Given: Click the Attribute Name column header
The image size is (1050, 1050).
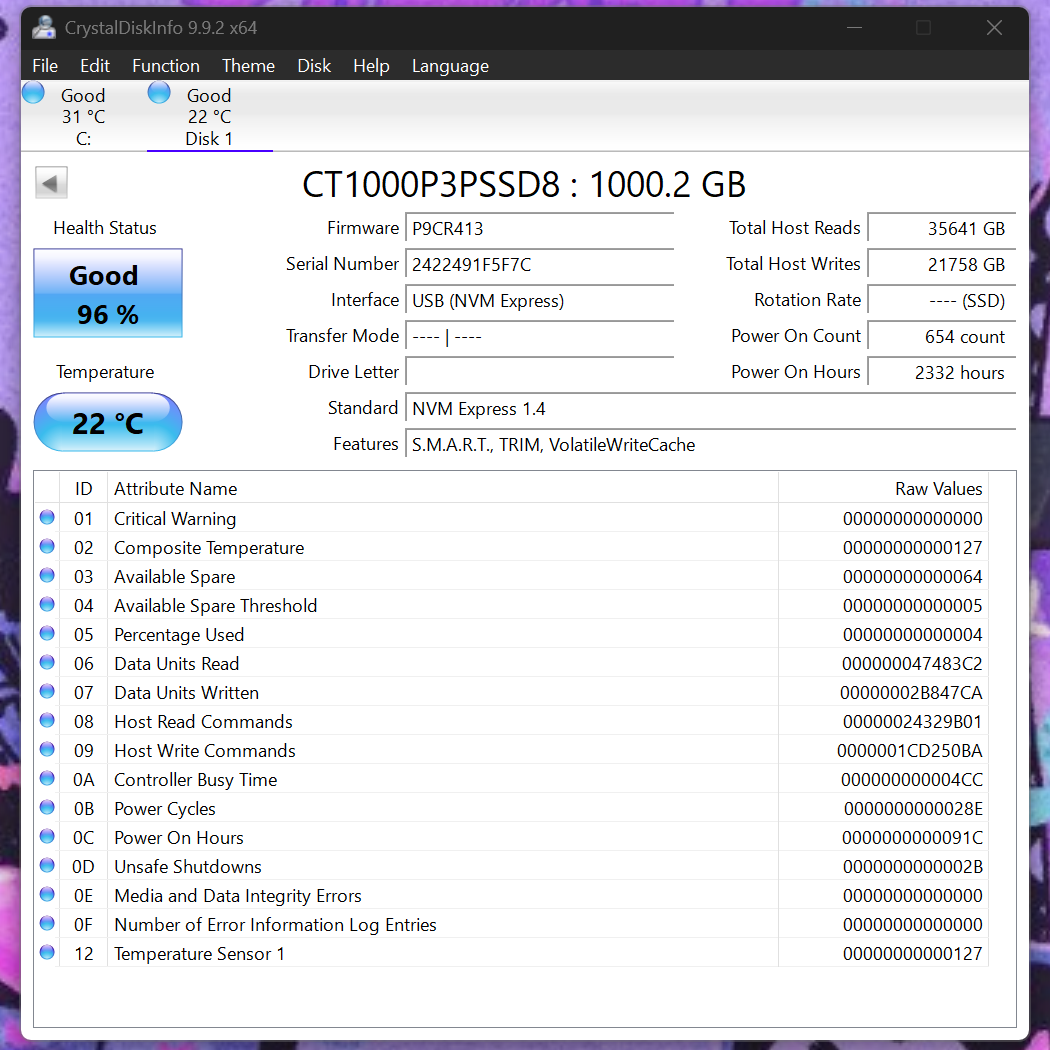Looking at the screenshot, I should (443, 488).
